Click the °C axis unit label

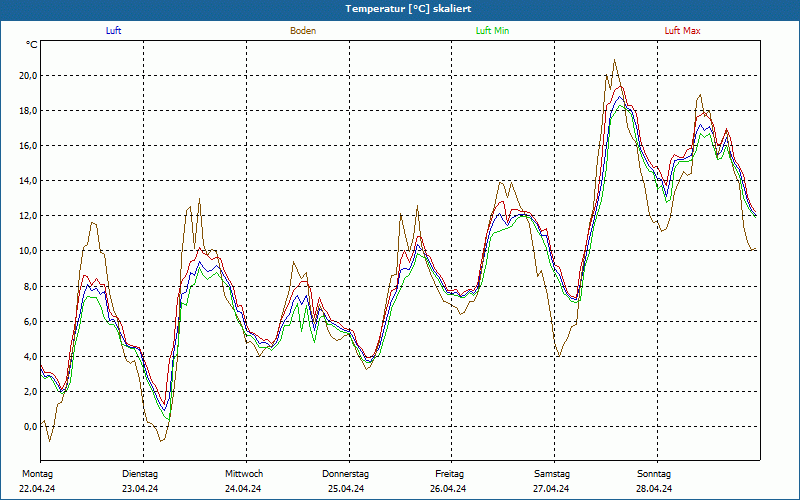(32, 45)
